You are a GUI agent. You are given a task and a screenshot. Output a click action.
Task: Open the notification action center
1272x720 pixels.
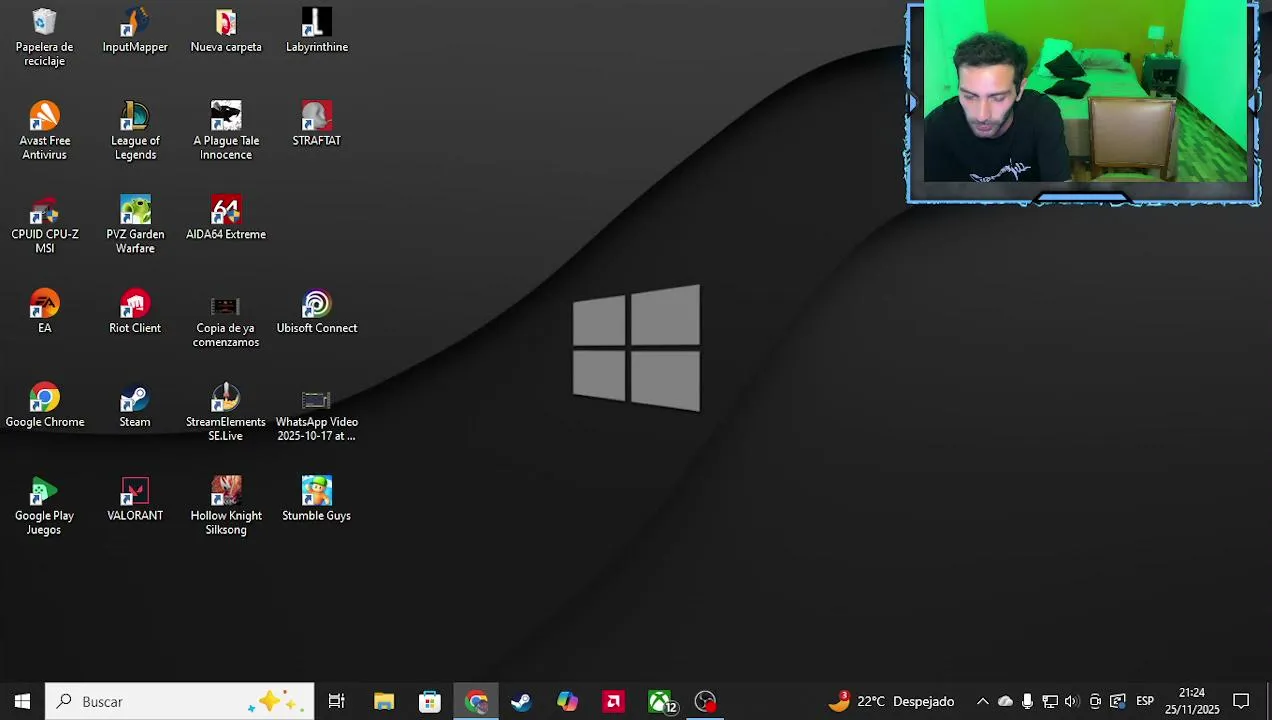pos(1241,701)
